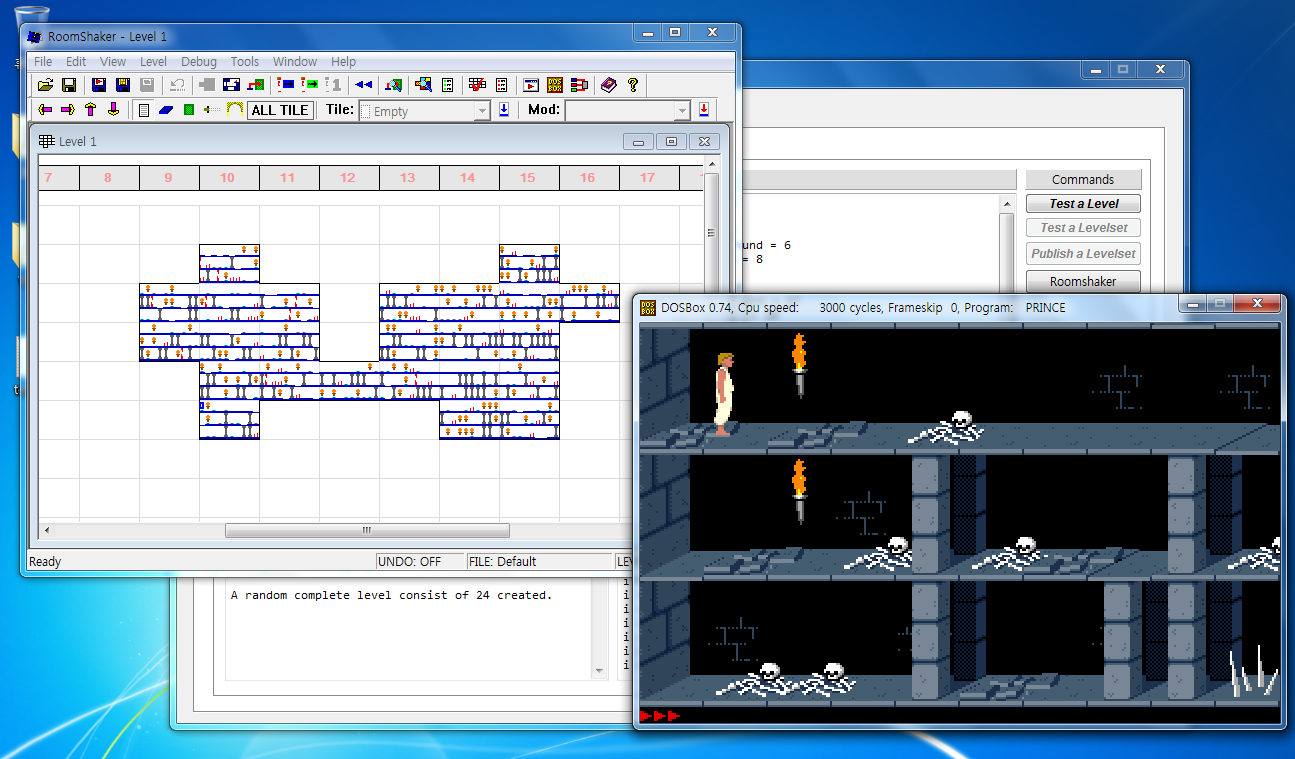Click the green box with black arrow icon
This screenshot has width=1295, height=759.
pyautogui.click(x=310, y=85)
